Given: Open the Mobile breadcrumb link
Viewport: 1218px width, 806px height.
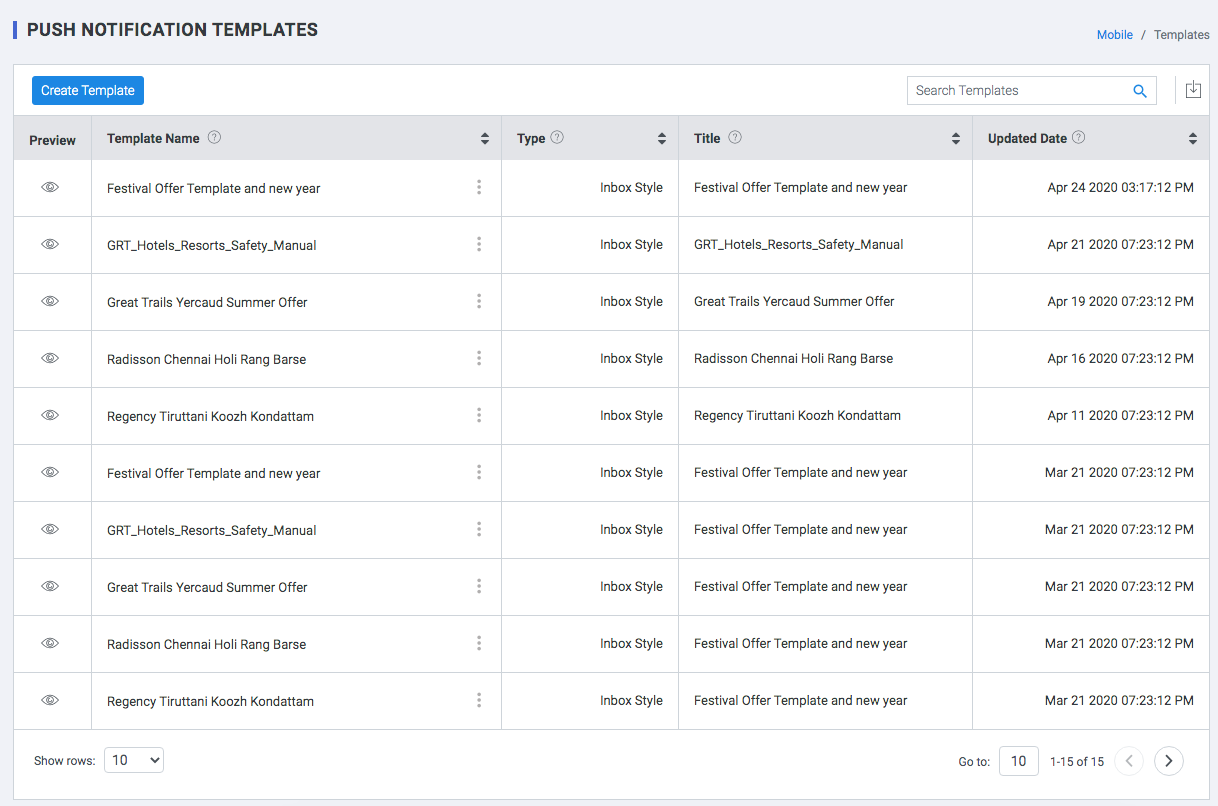Looking at the screenshot, I should 1115,35.
